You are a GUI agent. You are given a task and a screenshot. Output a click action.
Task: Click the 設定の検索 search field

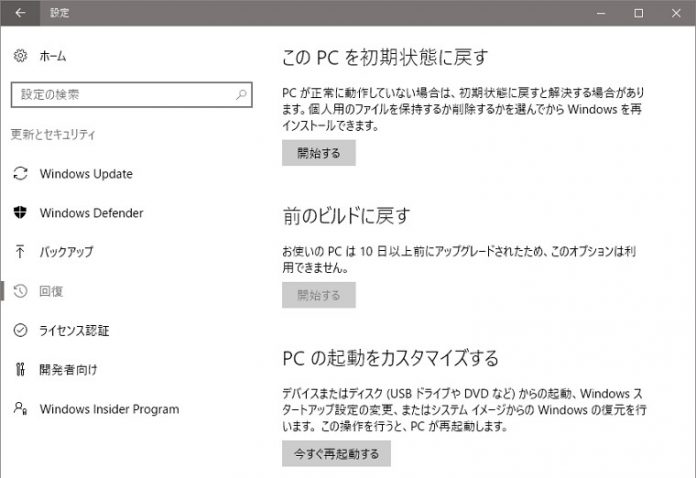131,95
